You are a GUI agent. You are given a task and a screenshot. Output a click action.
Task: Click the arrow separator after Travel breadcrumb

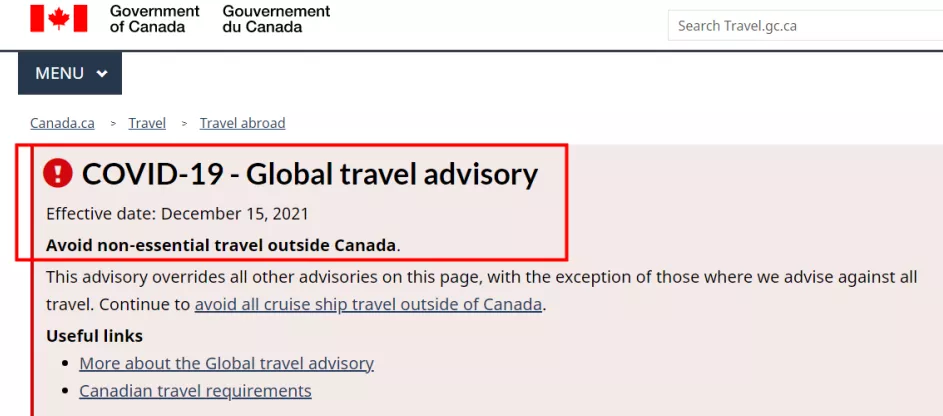(x=184, y=124)
